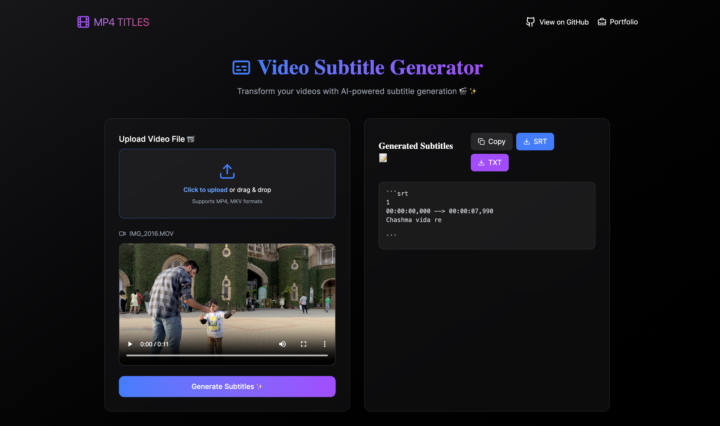Click the Generate Subtitles button
Viewport: 720px width, 426px height.
click(227, 387)
